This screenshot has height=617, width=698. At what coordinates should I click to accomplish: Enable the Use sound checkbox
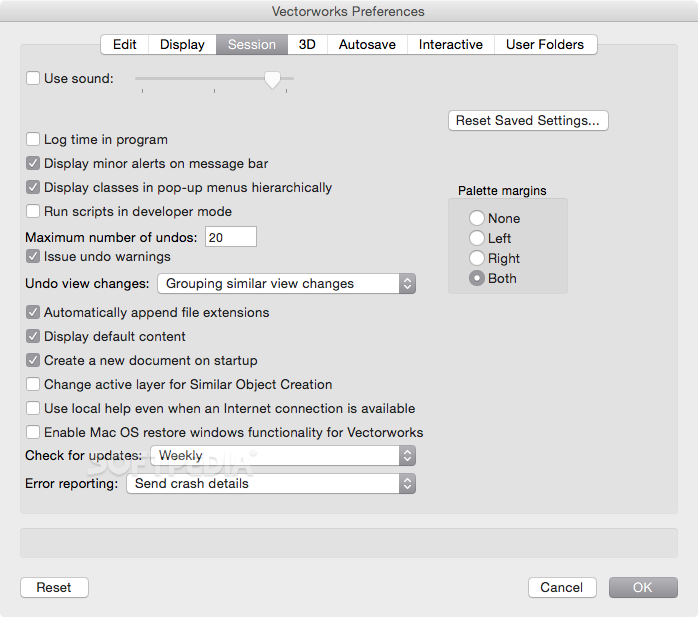coord(33,78)
